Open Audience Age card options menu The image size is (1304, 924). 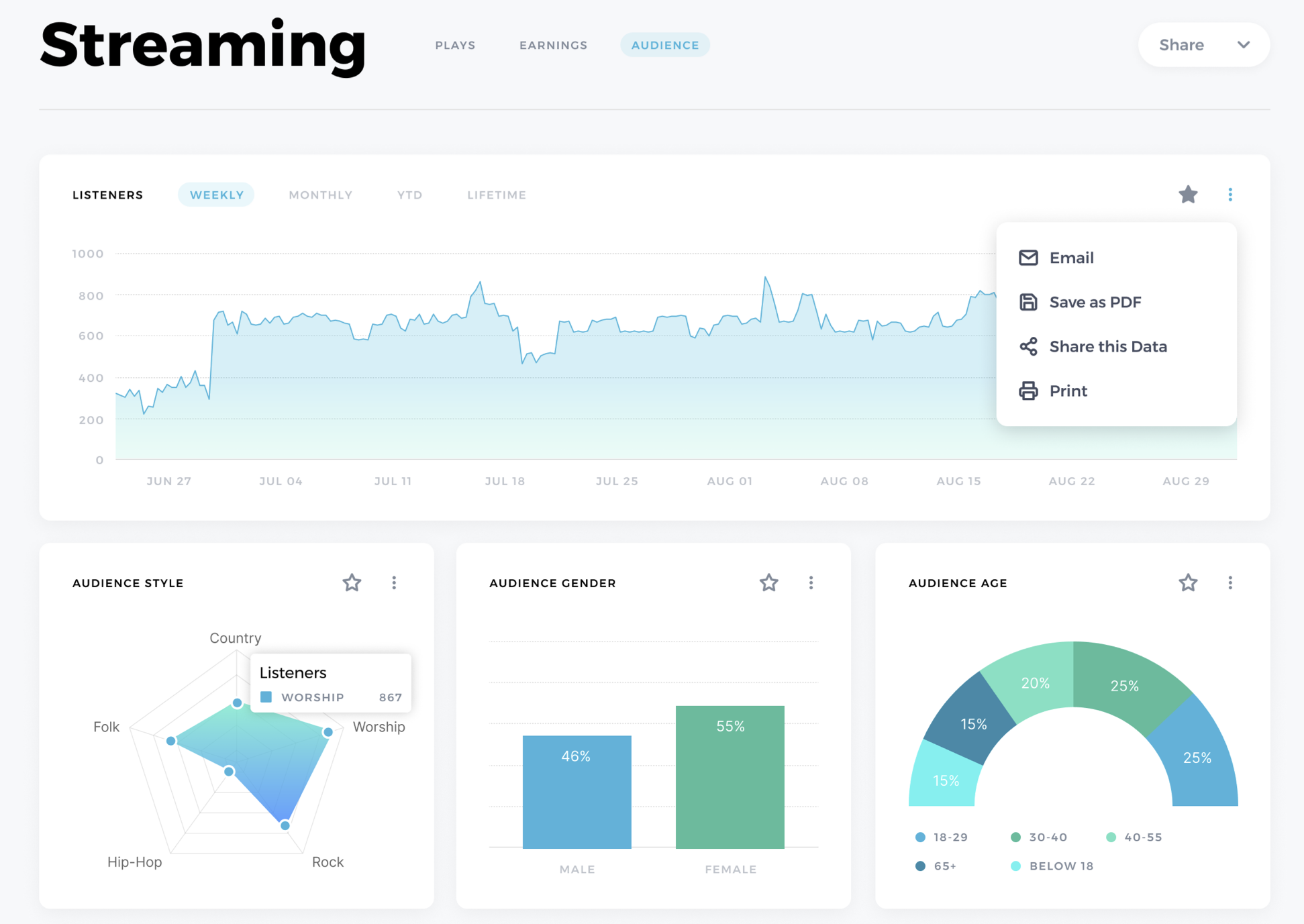[x=1230, y=582]
